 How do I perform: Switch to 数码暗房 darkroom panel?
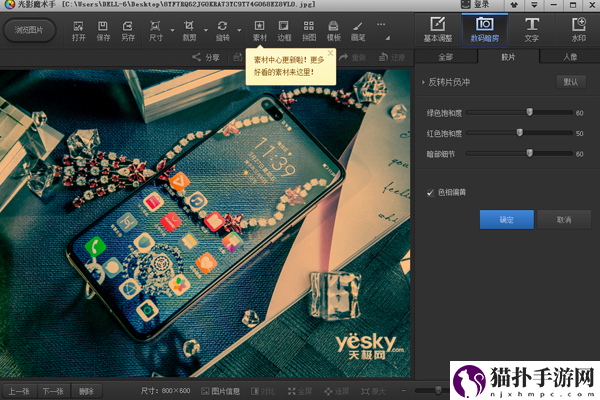coord(484,30)
